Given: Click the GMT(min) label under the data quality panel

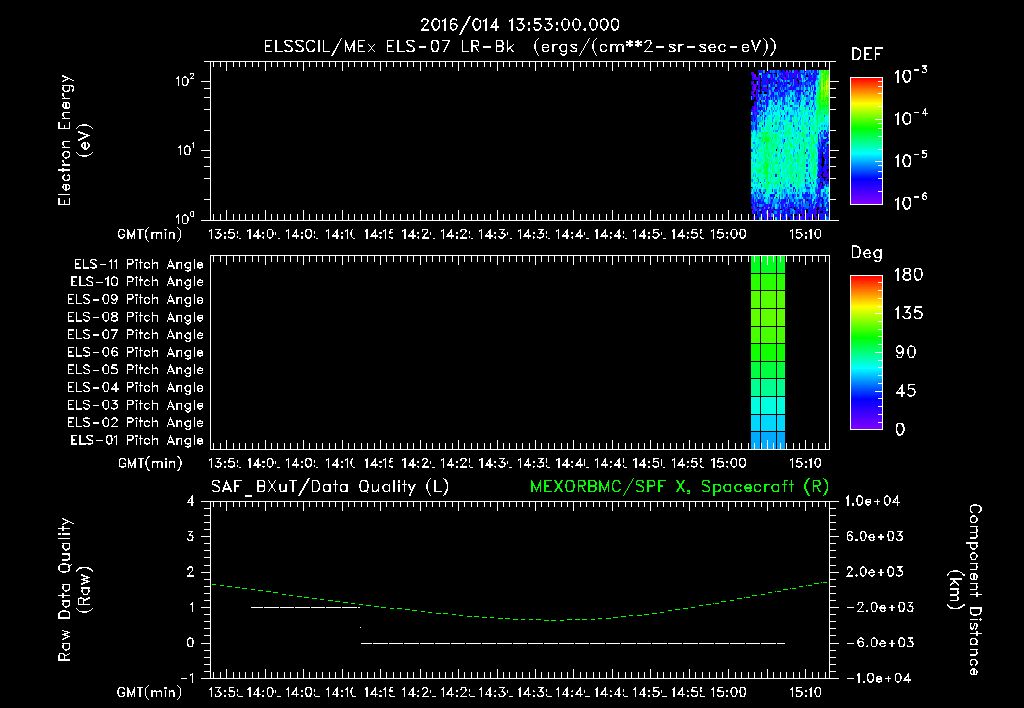Looking at the screenshot, I should [150, 692].
